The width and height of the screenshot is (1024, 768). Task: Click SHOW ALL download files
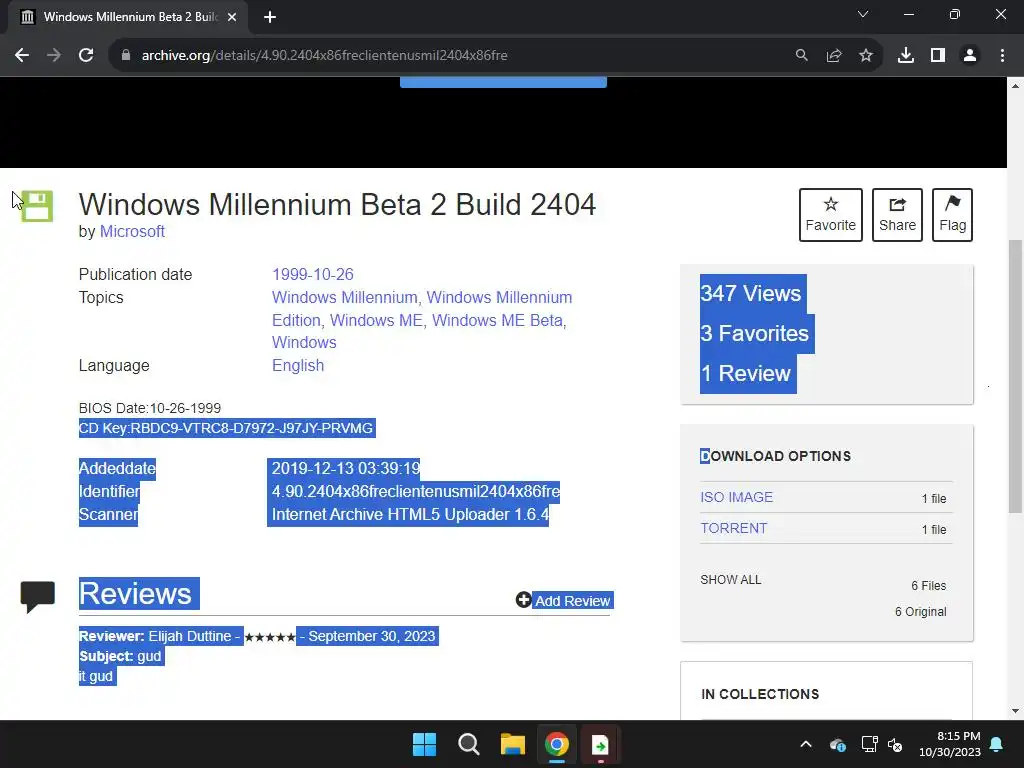coord(731,580)
